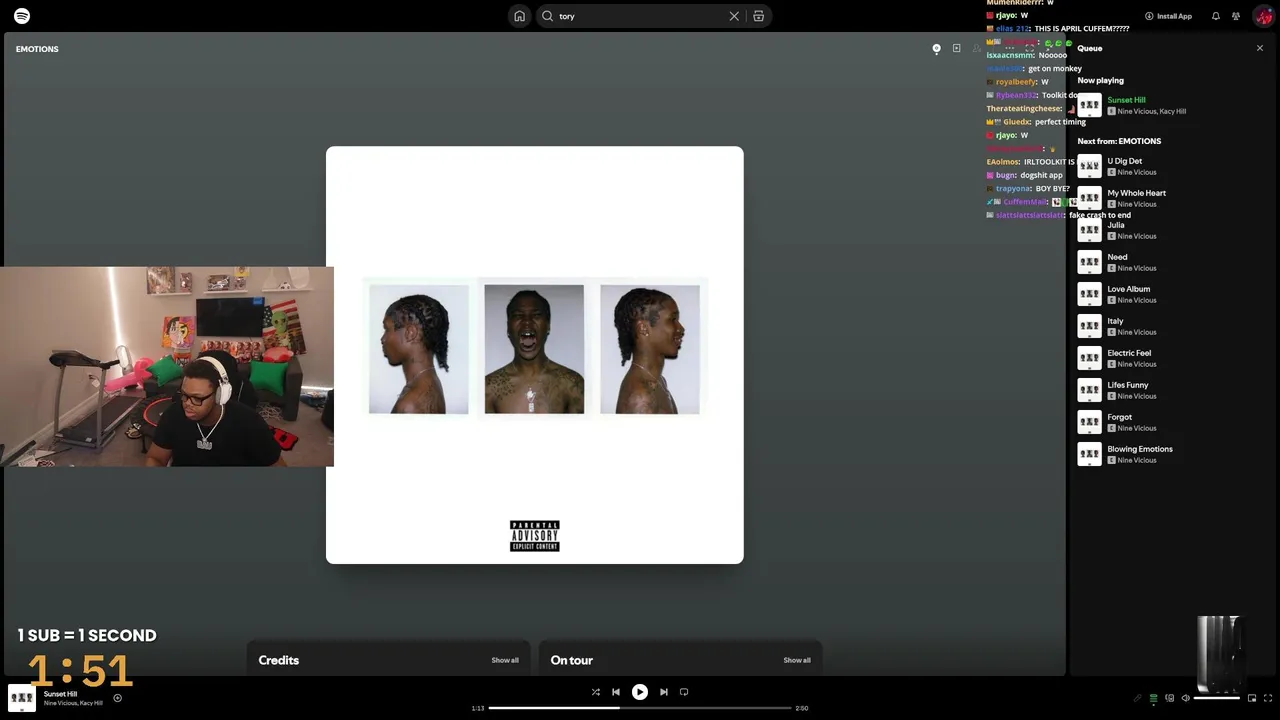Open the Credits section heading
Image resolution: width=1280 pixels, height=720 pixels.
[x=279, y=660]
